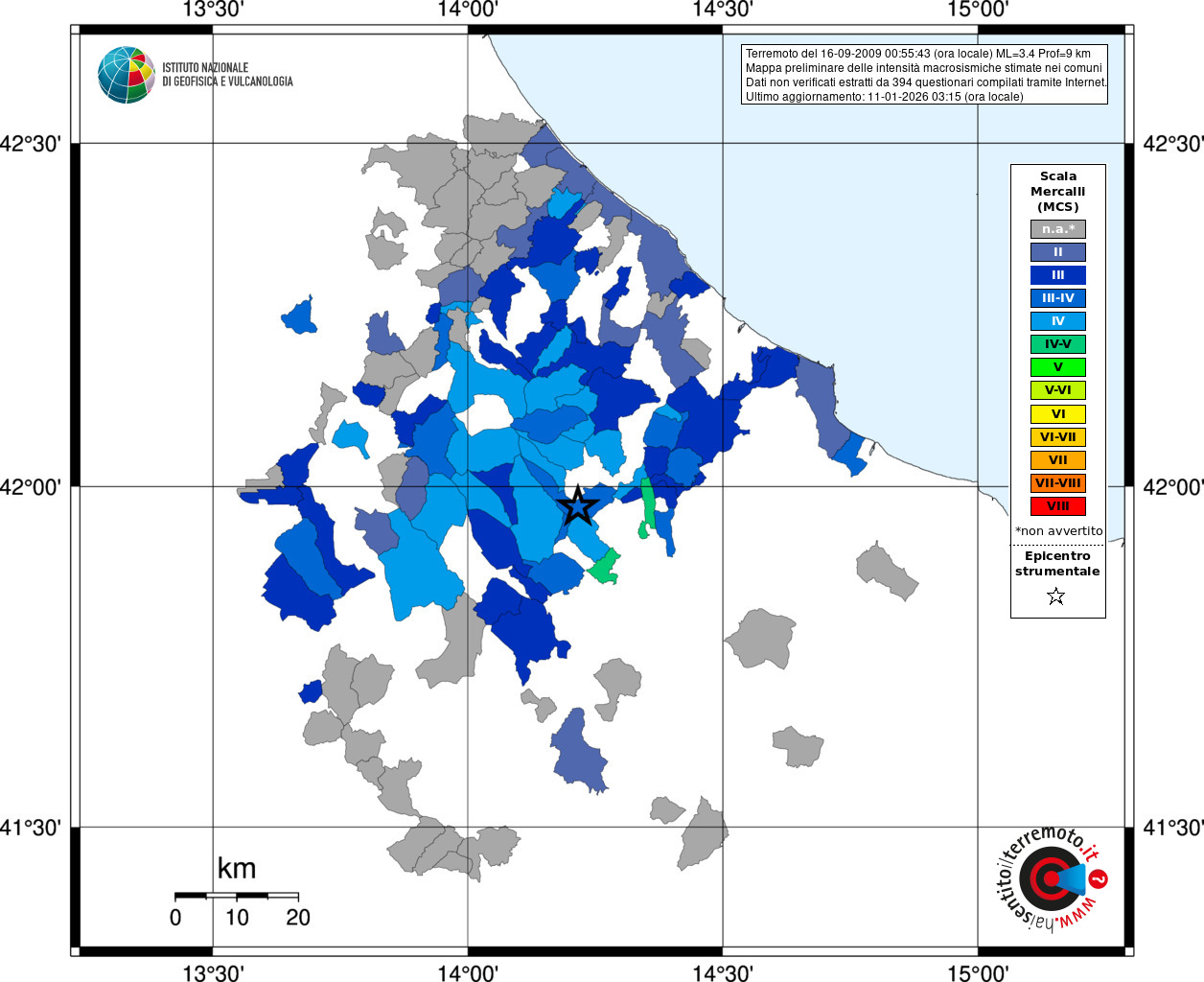Click right axis label 42°00'

coord(1173,487)
